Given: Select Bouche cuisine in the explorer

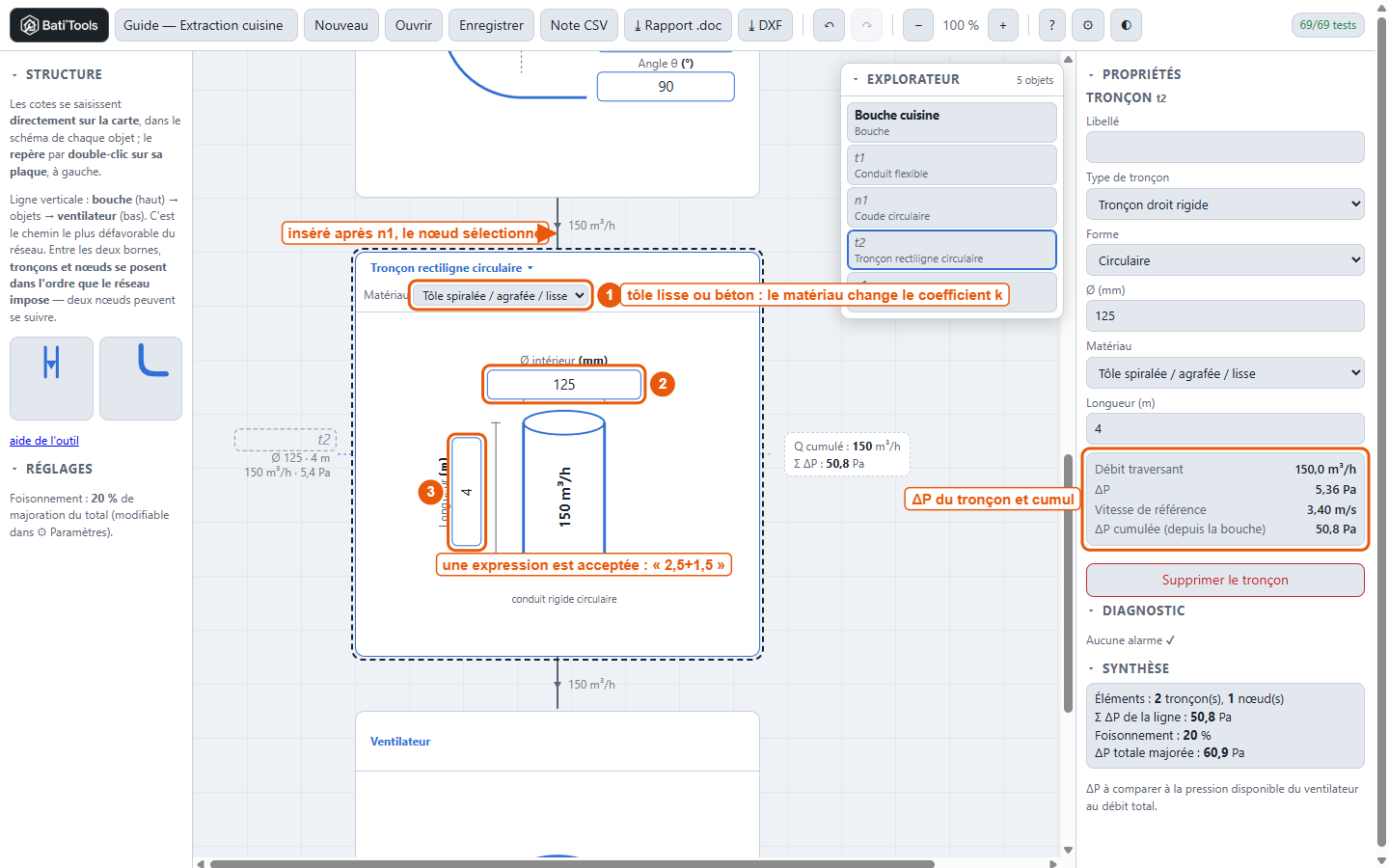Looking at the screenshot, I should tap(952, 122).
